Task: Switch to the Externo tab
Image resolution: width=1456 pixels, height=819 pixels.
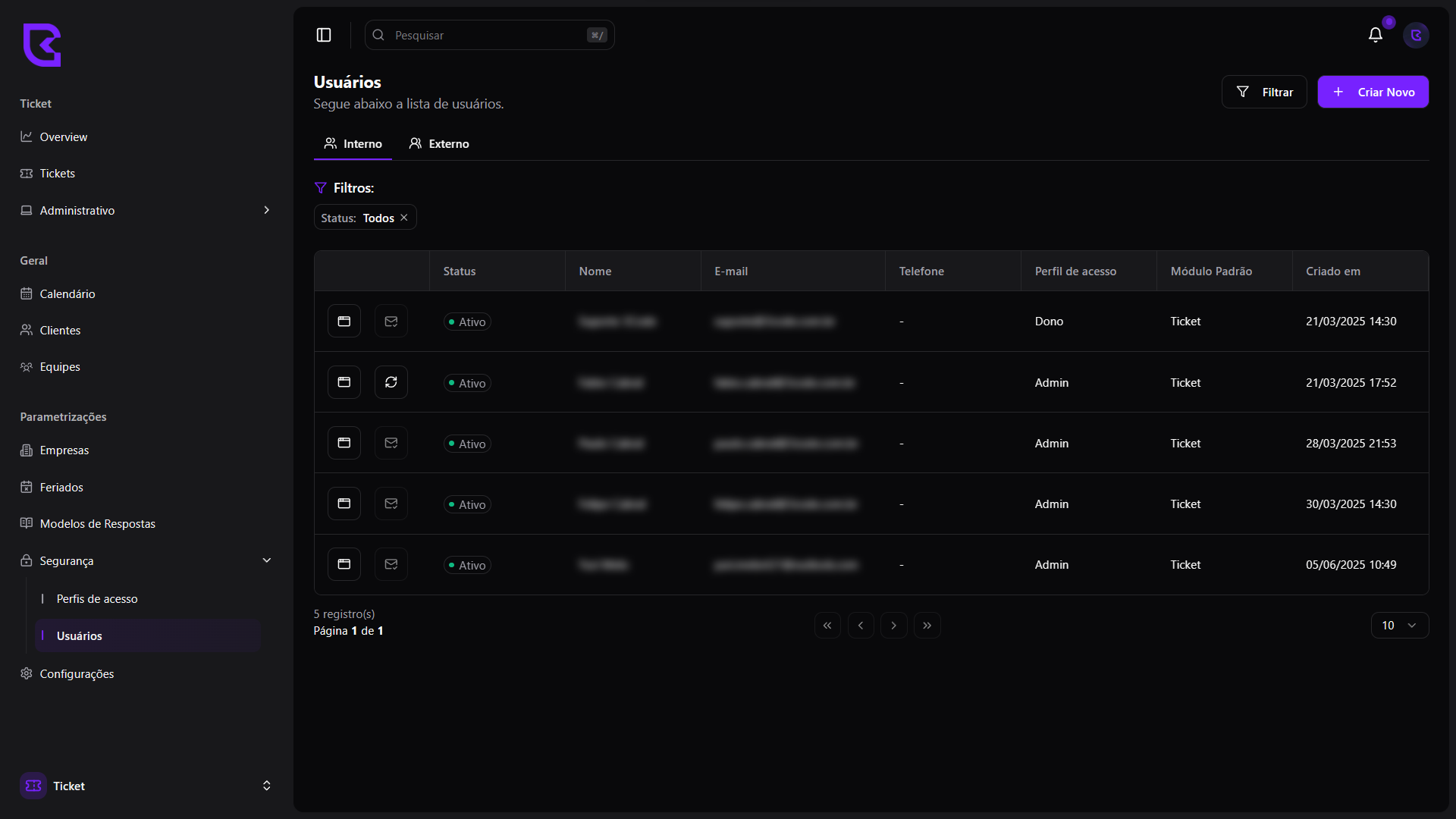Action: [439, 144]
